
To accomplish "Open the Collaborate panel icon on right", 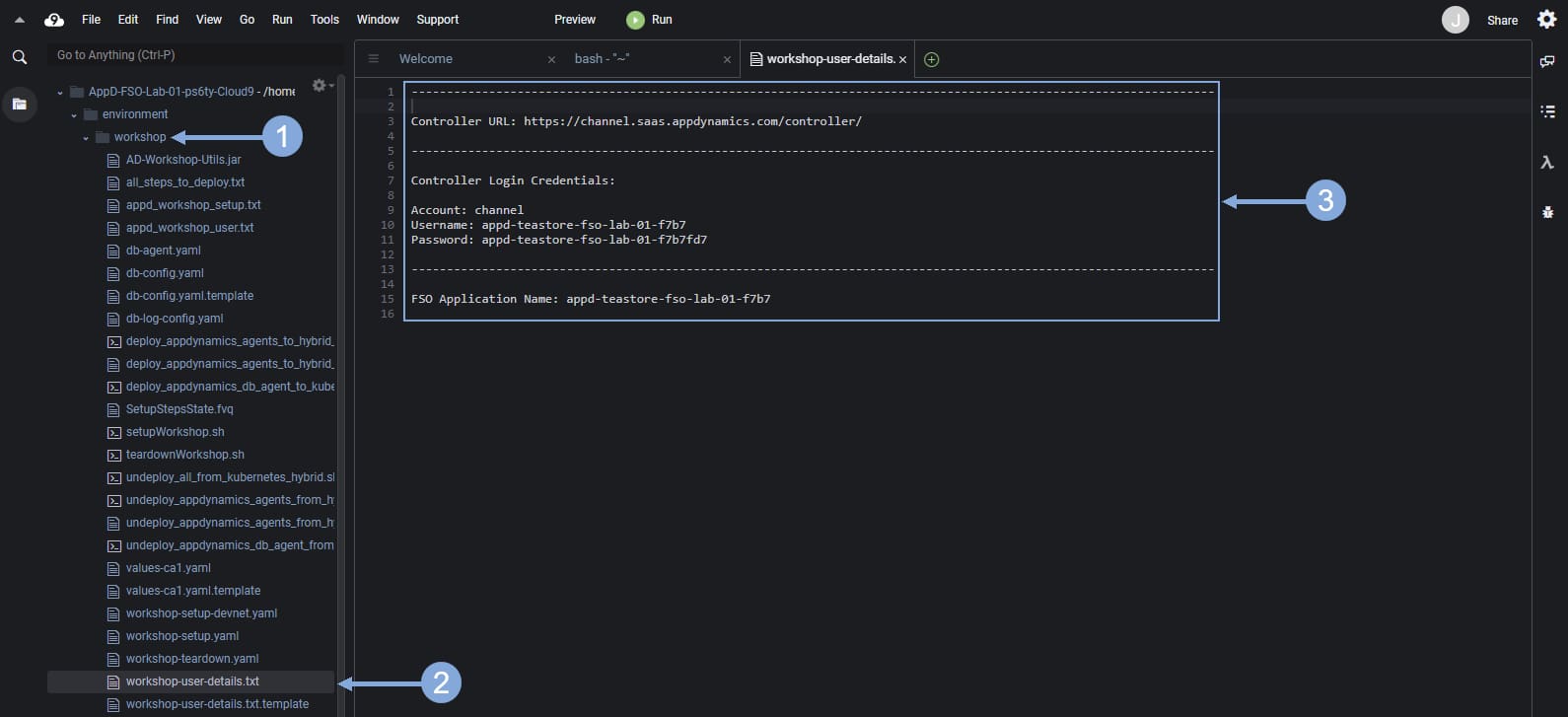I will click(1547, 61).
